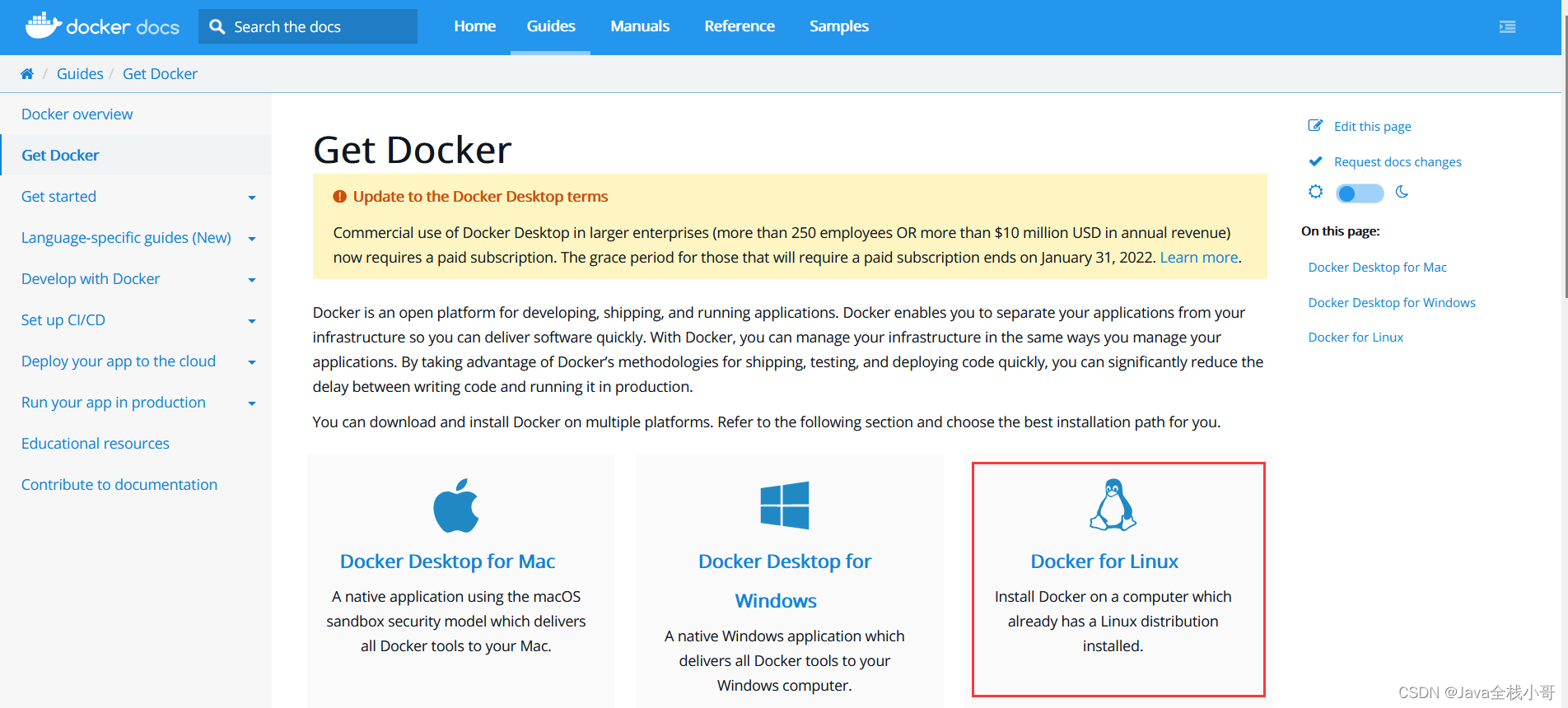The image size is (1568, 708).
Task: Expand Run your app in production arrow
Action: 252,403
